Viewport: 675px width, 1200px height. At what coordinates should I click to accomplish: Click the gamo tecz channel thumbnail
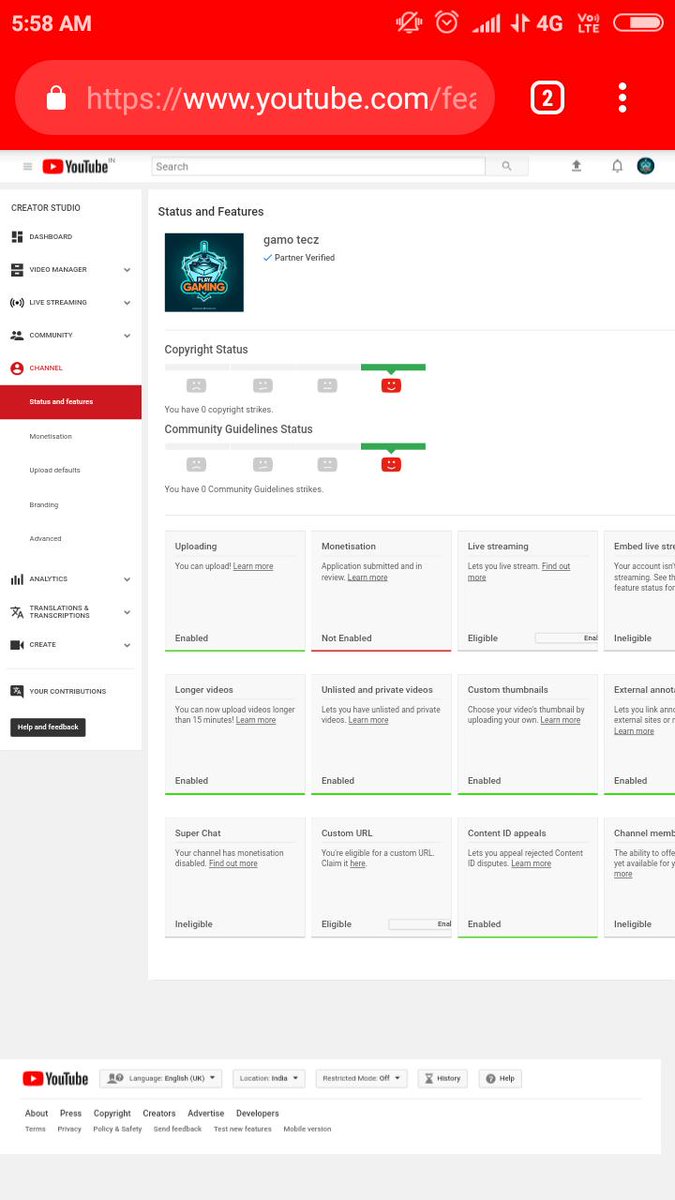(204, 272)
